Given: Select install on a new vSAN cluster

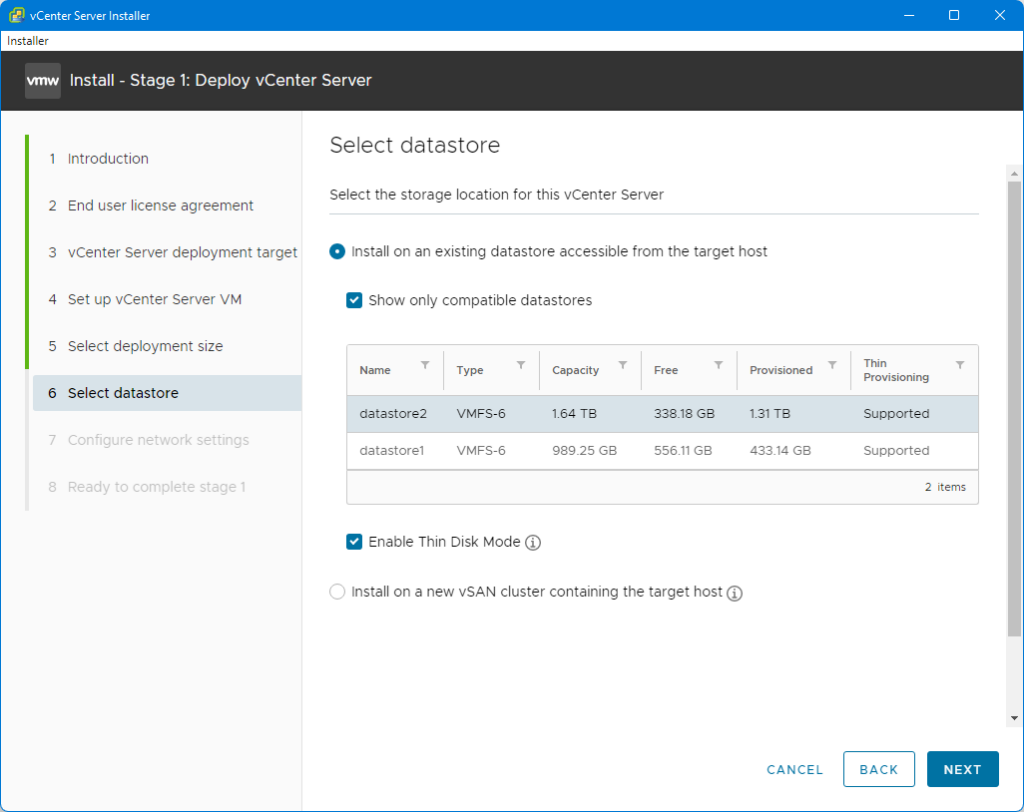Looking at the screenshot, I should [x=337, y=592].
